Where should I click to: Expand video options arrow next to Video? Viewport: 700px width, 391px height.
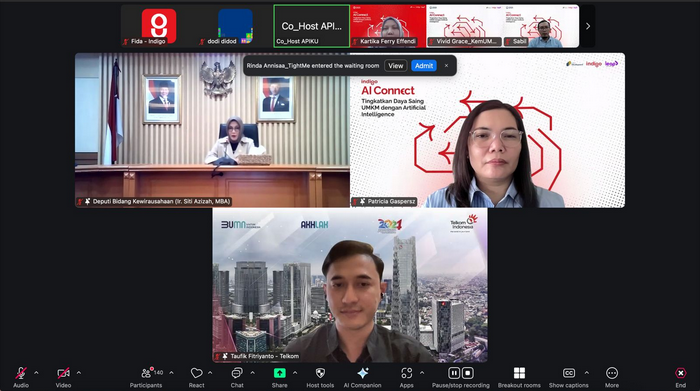pyautogui.click(x=79, y=373)
